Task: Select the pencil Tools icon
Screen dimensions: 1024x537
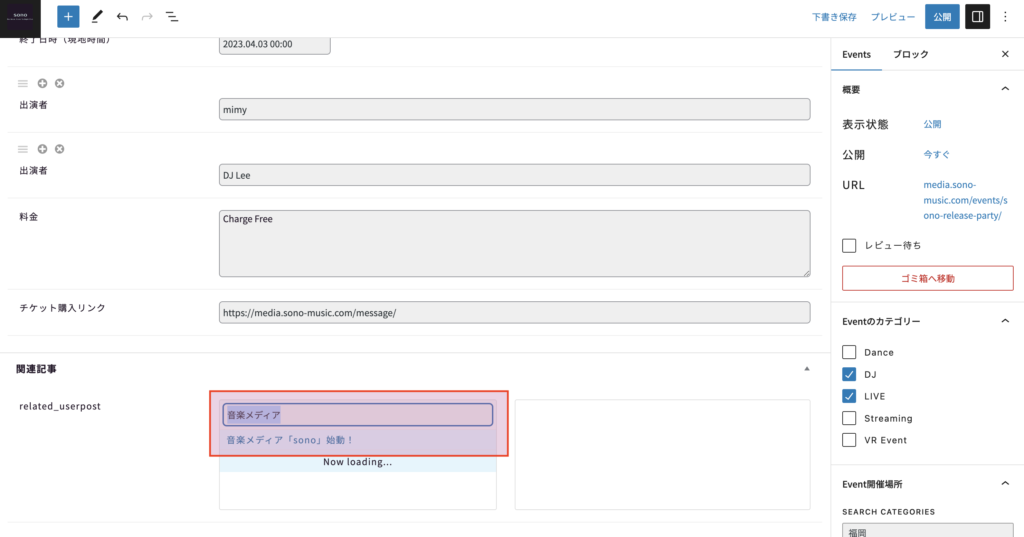Action: click(97, 17)
